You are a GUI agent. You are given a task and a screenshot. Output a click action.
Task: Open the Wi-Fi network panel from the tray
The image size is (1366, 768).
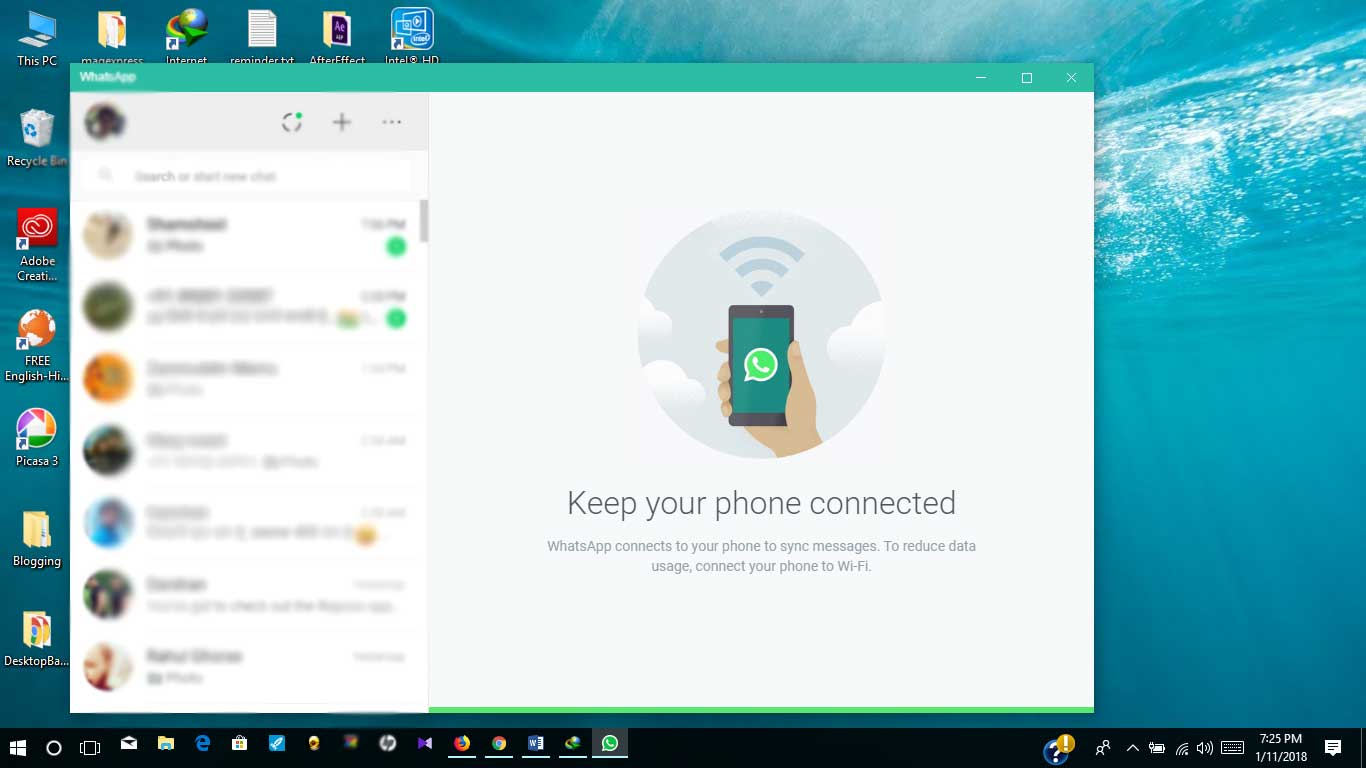tap(1180, 747)
